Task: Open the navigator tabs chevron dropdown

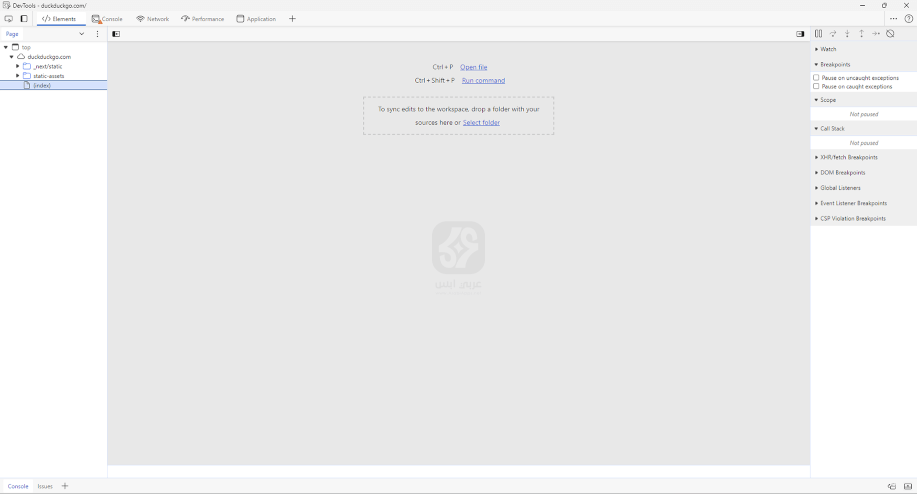Action: 82,34
